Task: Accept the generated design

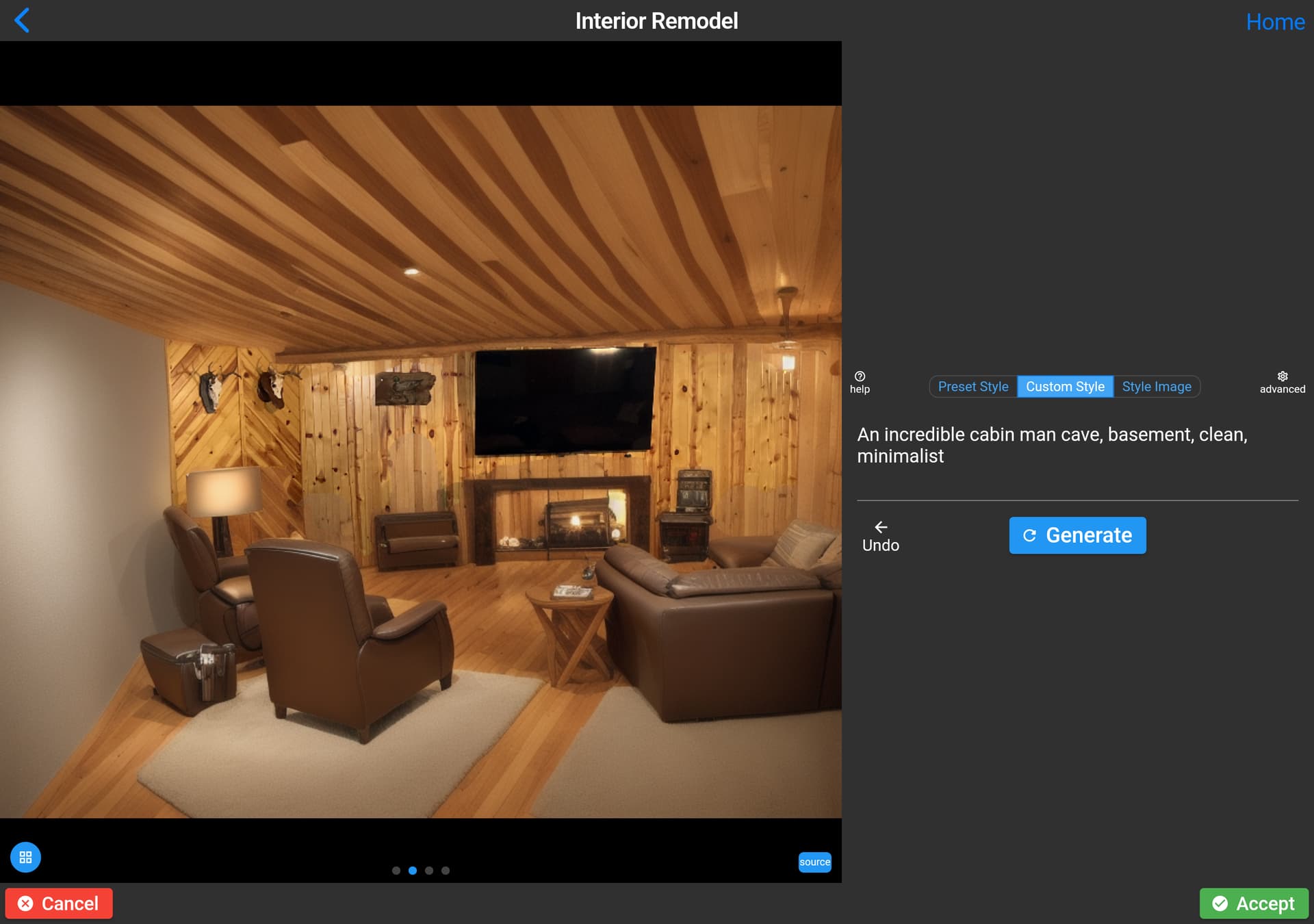Action: 1254,903
